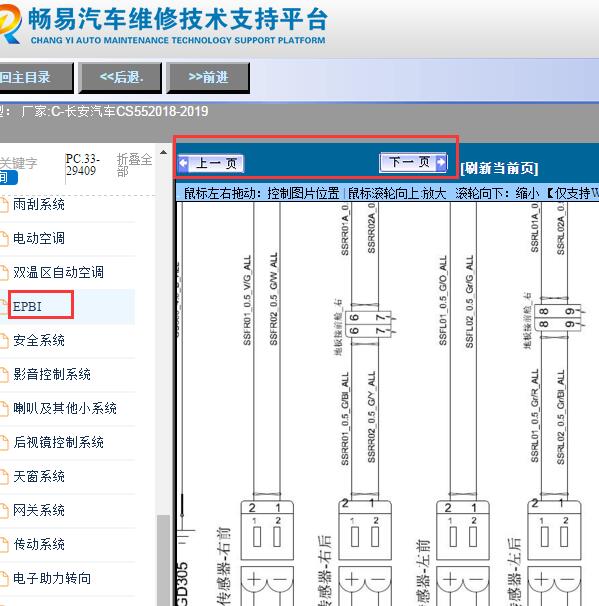Click wire label SSFL01_0.5_G/O_ALL
Viewport: 599px width, 606px height.
pyautogui.click(x=443, y=300)
